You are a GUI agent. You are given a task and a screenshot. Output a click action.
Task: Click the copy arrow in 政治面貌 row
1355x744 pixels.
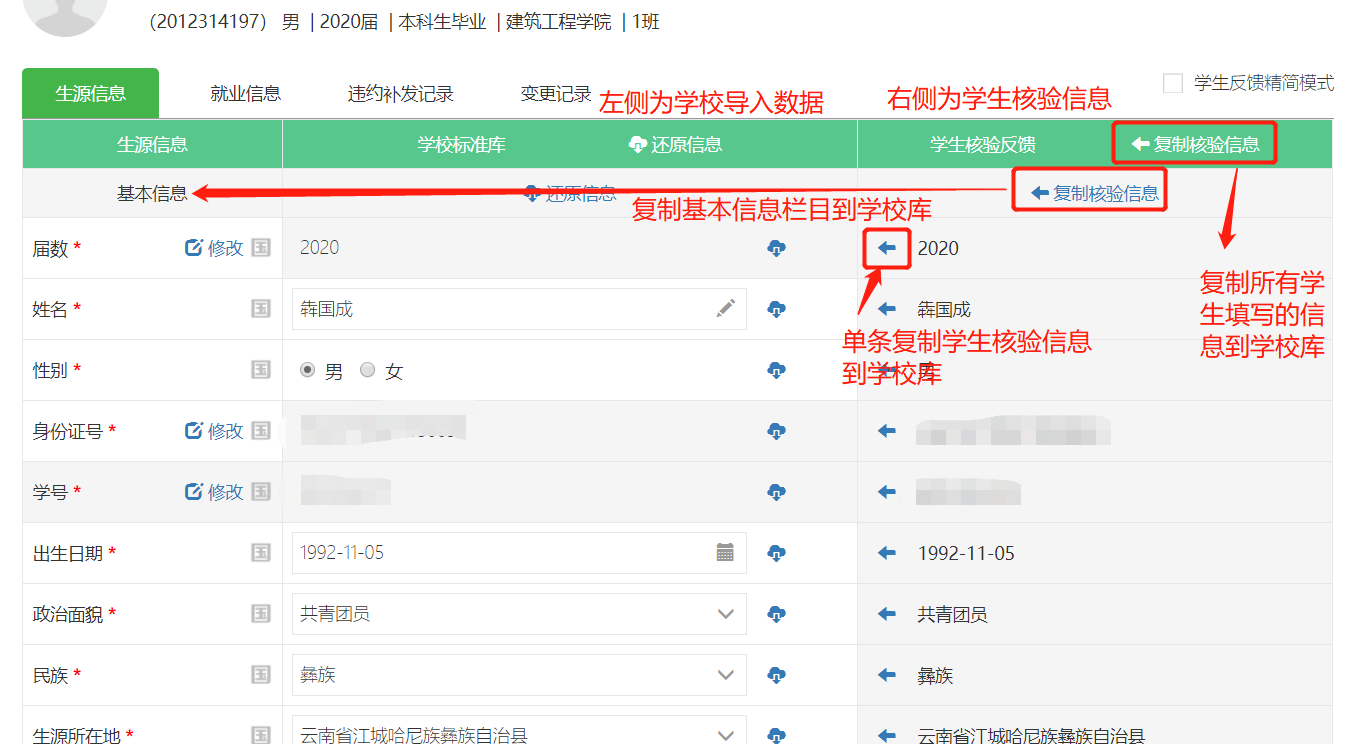pyautogui.click(x=886, y=614)
